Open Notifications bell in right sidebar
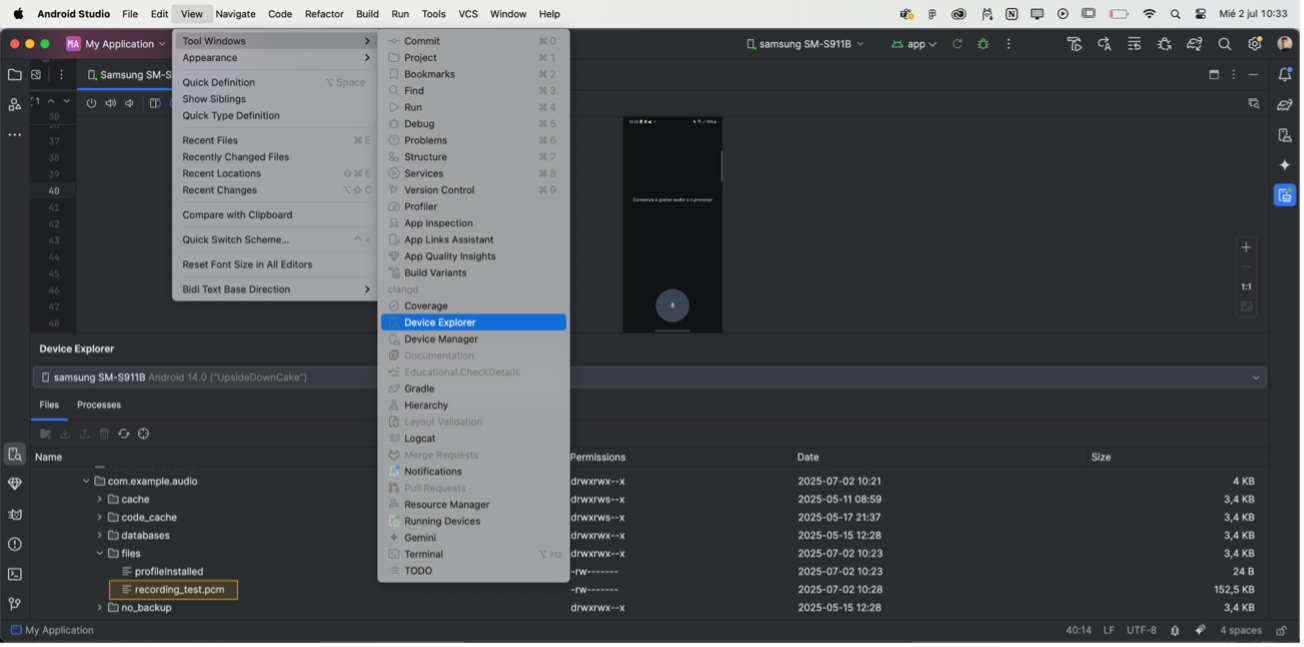This screenshot has width=1304, height=647. coord(1285,74)
